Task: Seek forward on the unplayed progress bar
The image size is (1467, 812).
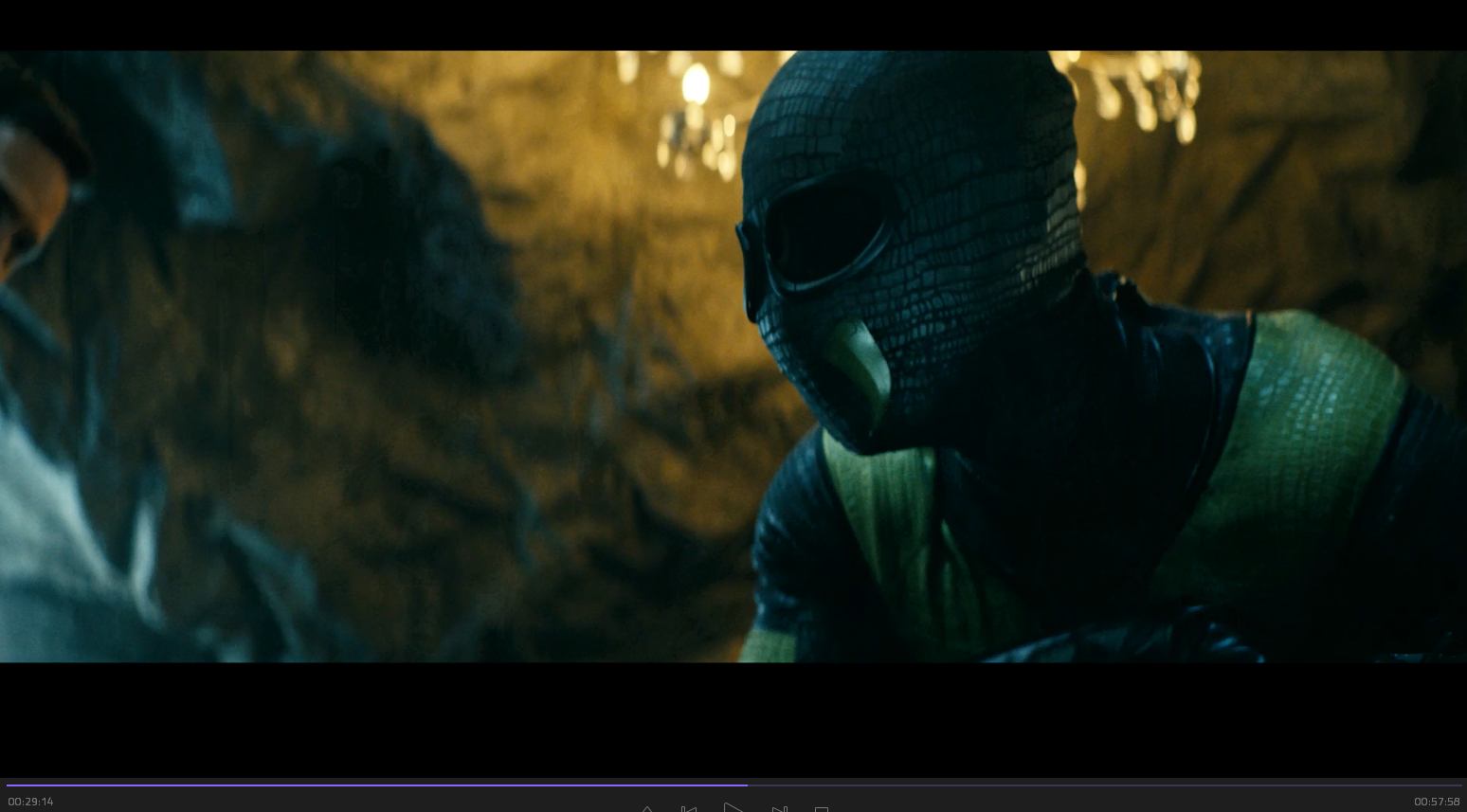Action: [1090, 785]
